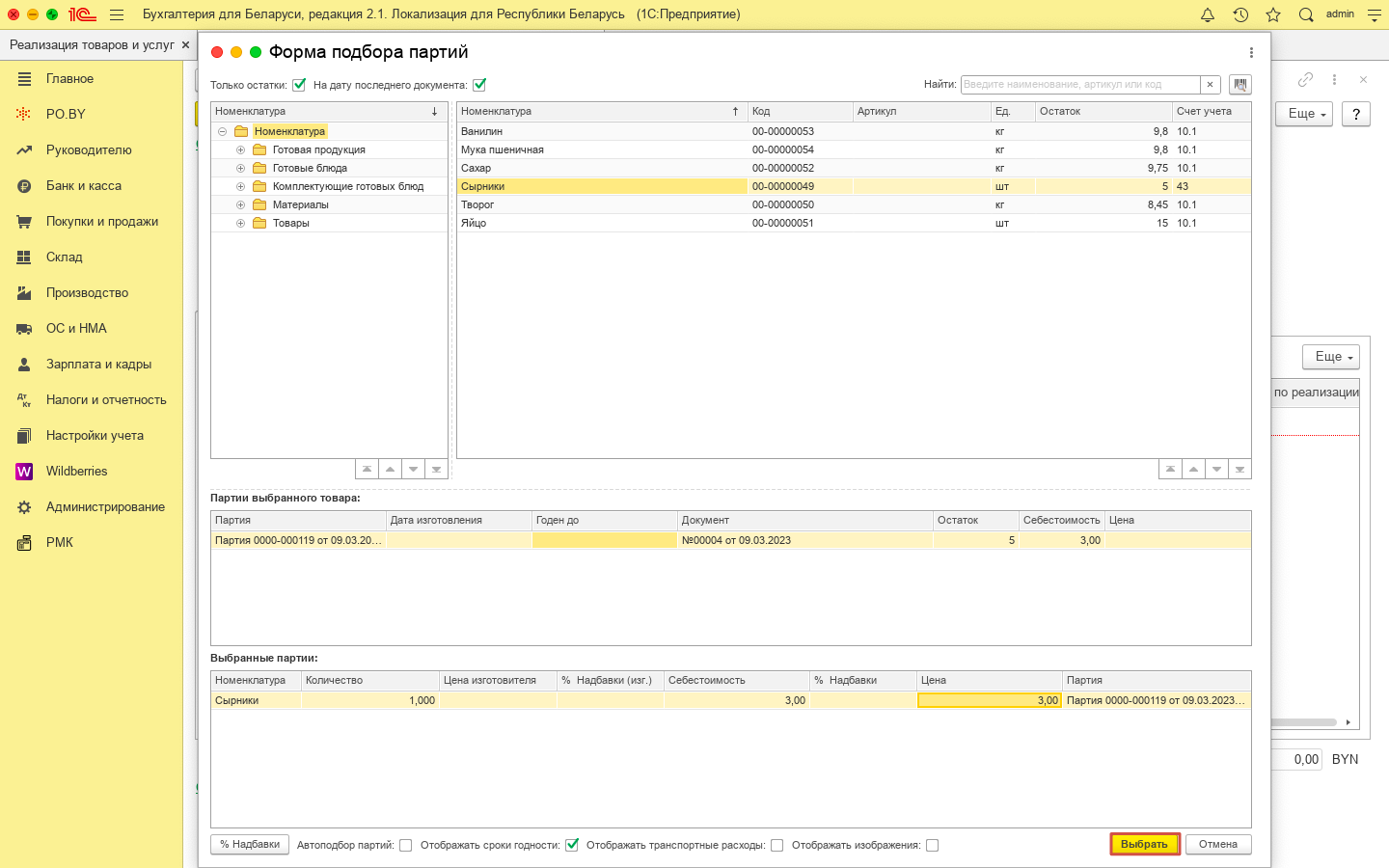The height and width of the screenshot is (868, 1389).
Task: Collapse the root 'Номенклатура' tree node
Action: point(223,132)
